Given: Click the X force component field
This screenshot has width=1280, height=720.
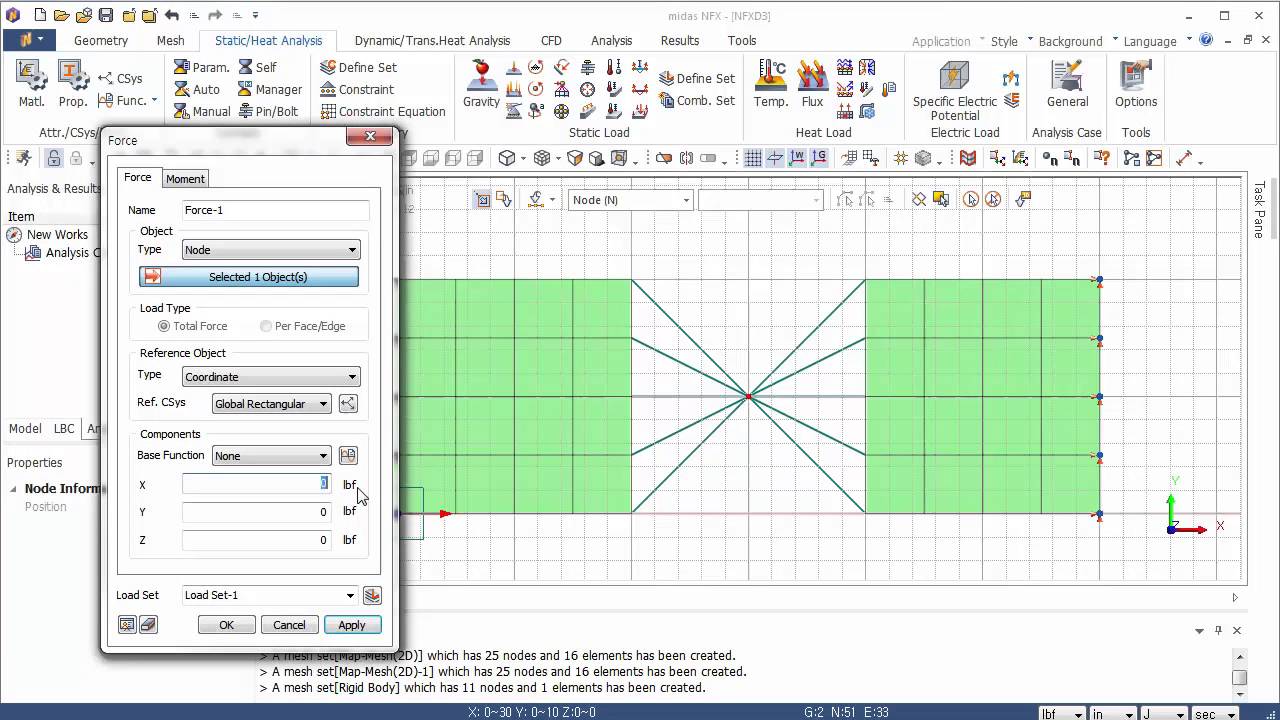Looking at the screenshot, I should coord(256,484).
